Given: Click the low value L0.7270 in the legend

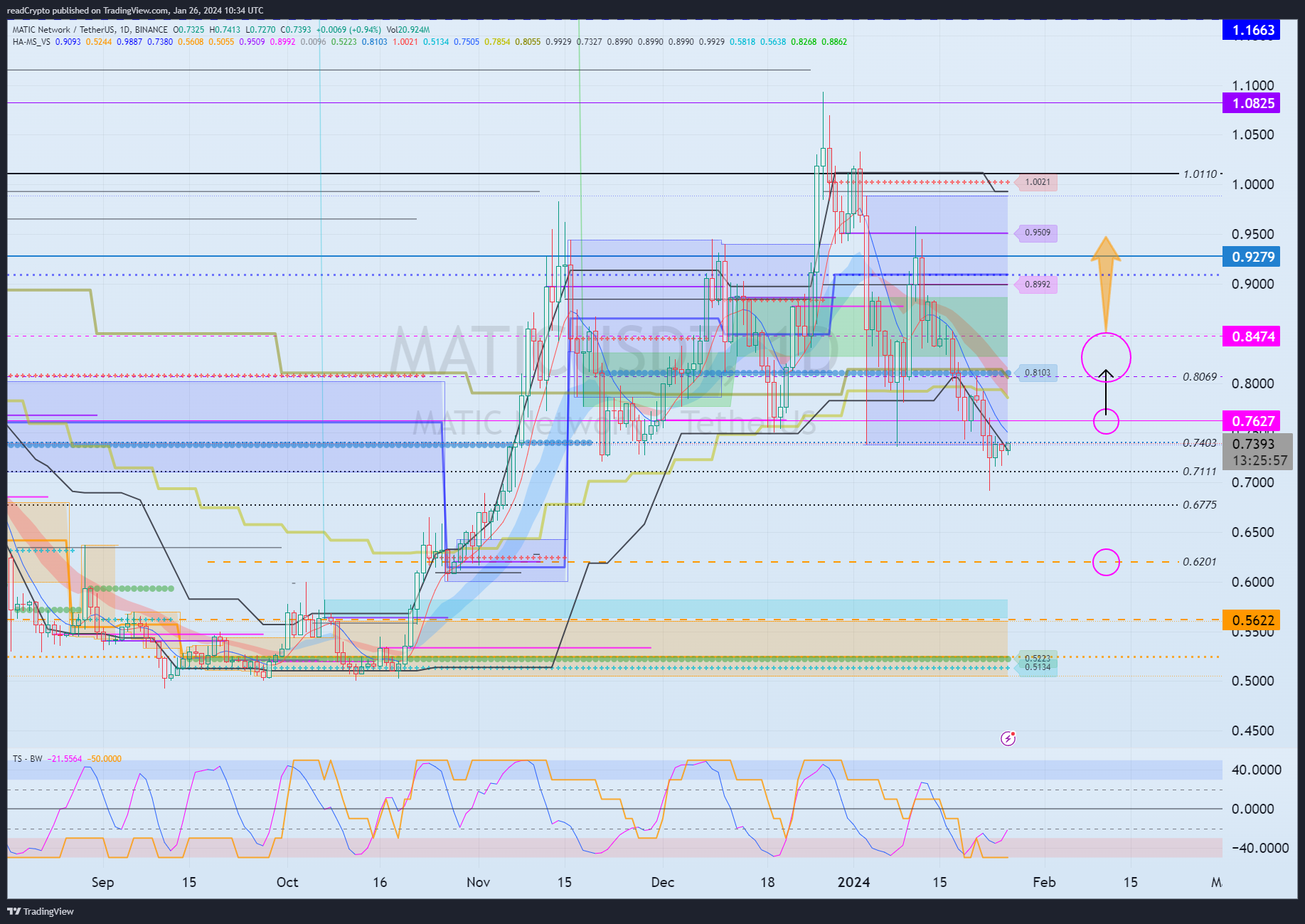Looking at the screenshot, I should 260,30.
